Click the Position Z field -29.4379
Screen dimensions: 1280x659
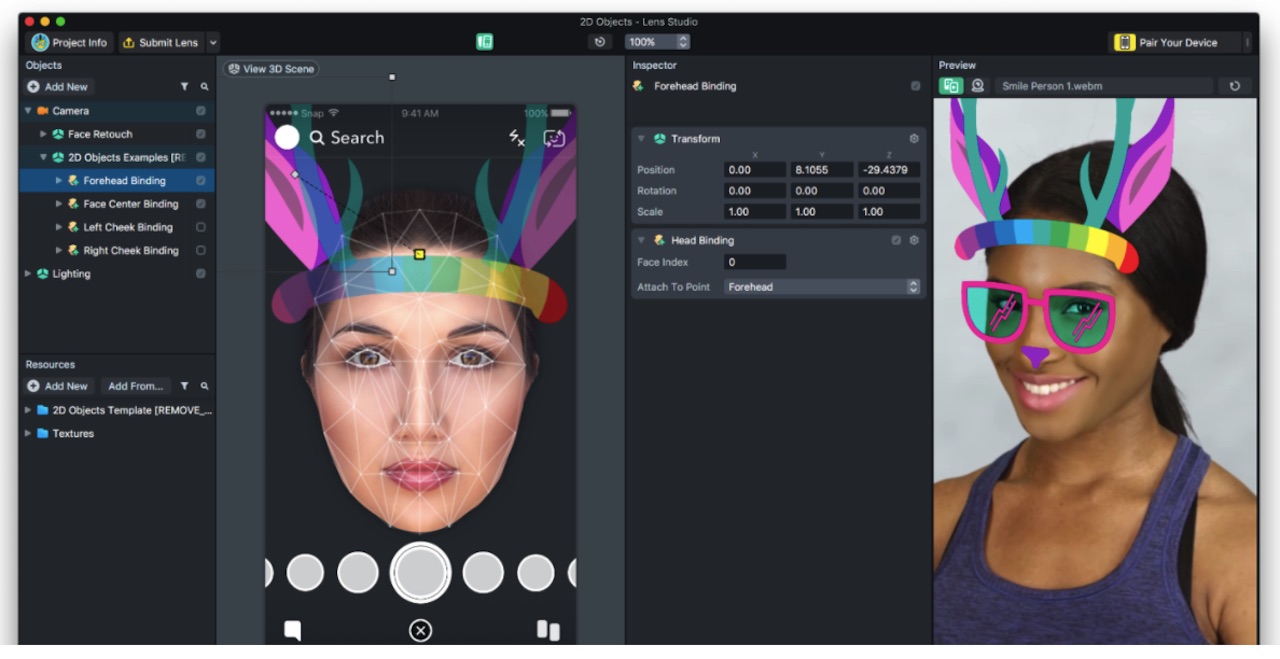[889, 170]
